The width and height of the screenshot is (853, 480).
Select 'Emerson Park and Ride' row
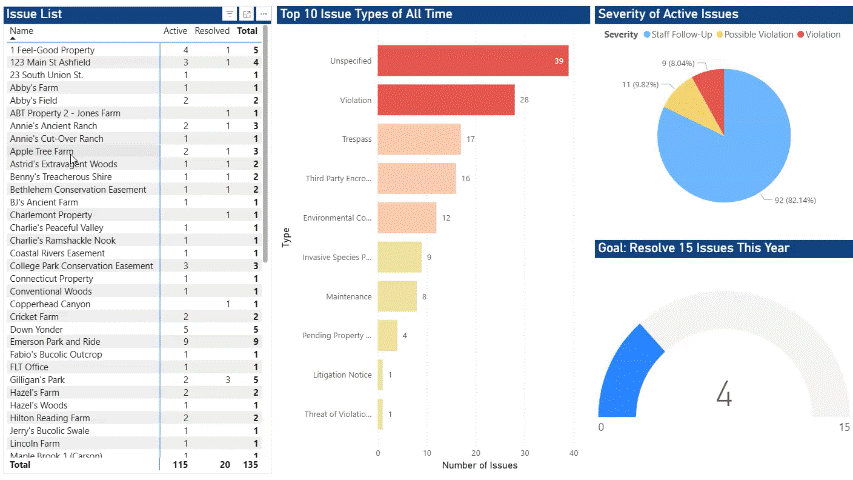pos(134,342)
